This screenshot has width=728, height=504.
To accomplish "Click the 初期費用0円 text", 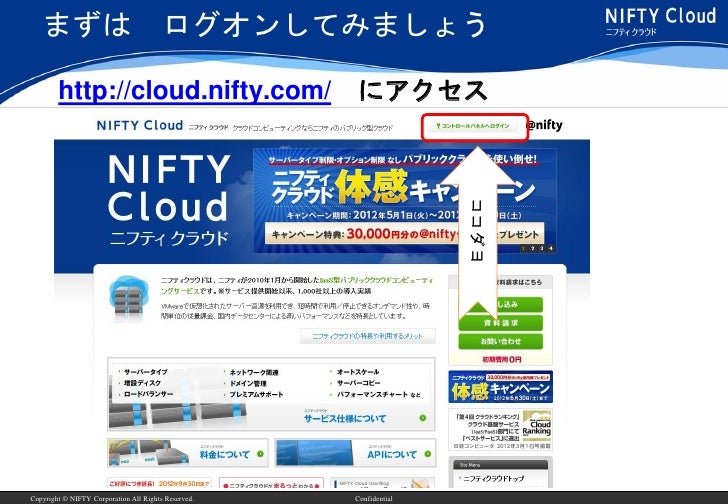I will click(x=501, y=359).
